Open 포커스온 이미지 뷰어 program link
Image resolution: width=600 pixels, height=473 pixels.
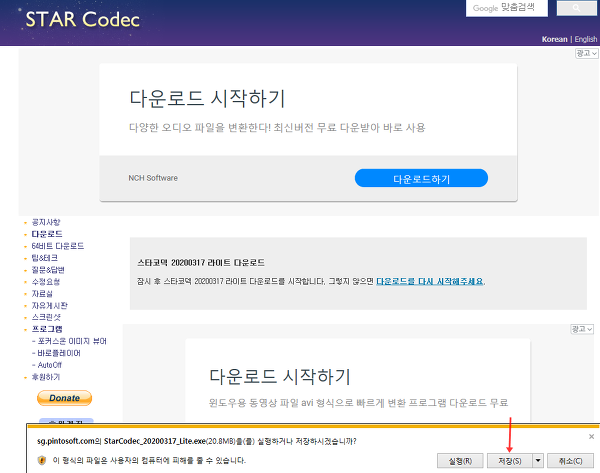72,341
